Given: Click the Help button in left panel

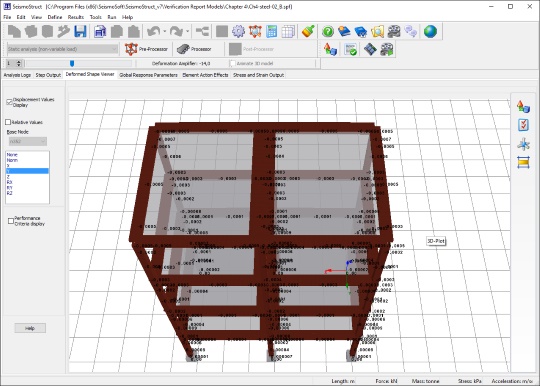Looking at the screenshot, I should (30, 328).
